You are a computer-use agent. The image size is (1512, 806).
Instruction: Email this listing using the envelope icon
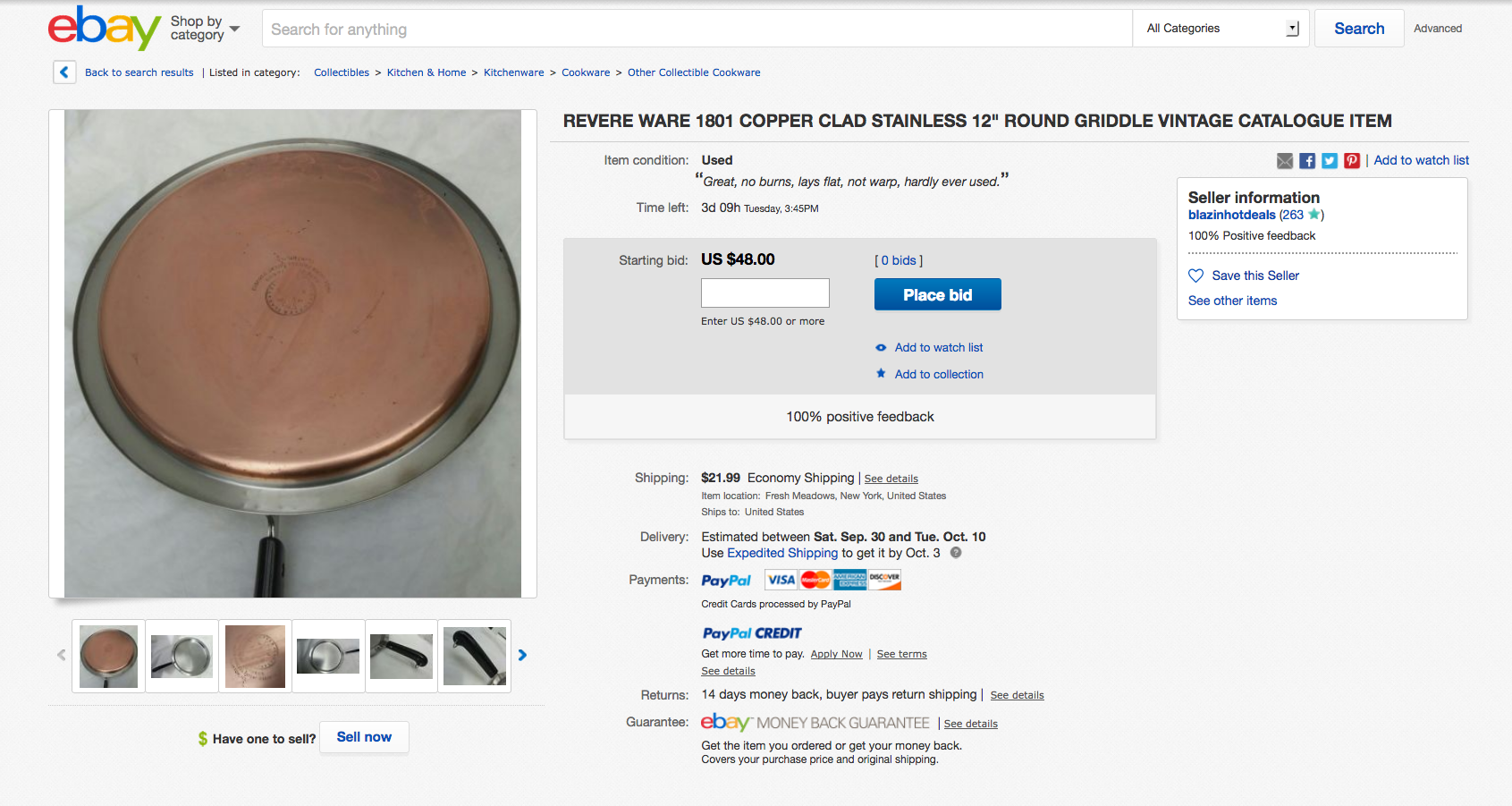click(x=1284, y=161)
